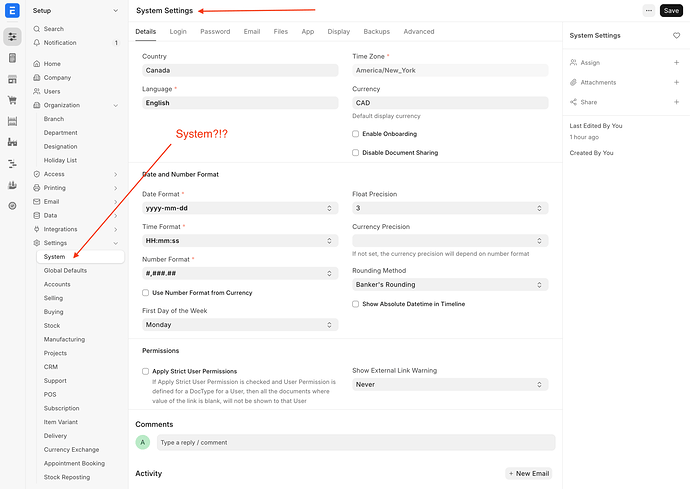Click the comment box to type a reply

[x=356, y=443]
